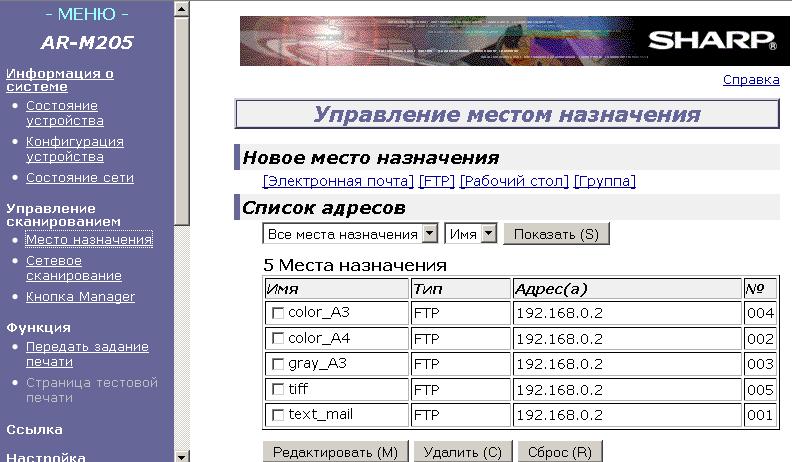Viewport: 792px width, 462px height.
Task: Click the sidebar scrollbar up arrow
Action: (182, 9)
